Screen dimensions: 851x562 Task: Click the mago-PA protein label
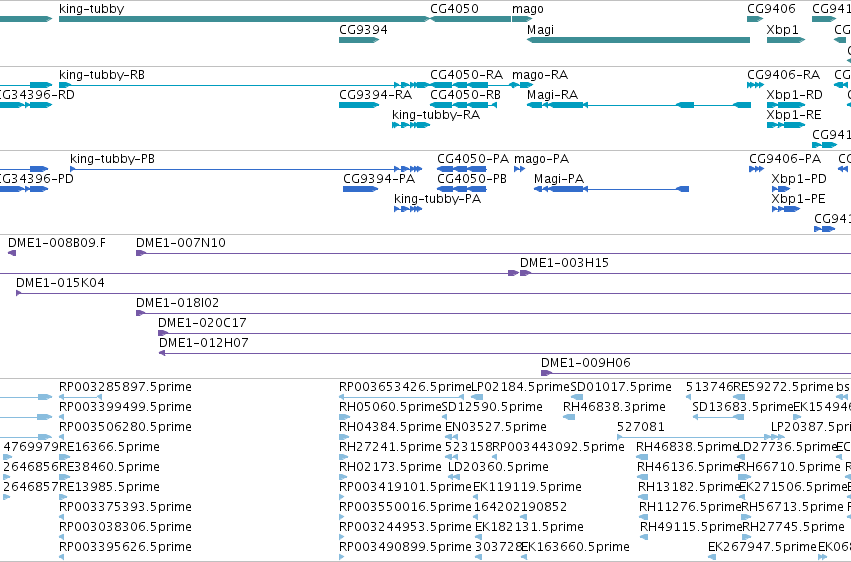click(x=542, y=159)
